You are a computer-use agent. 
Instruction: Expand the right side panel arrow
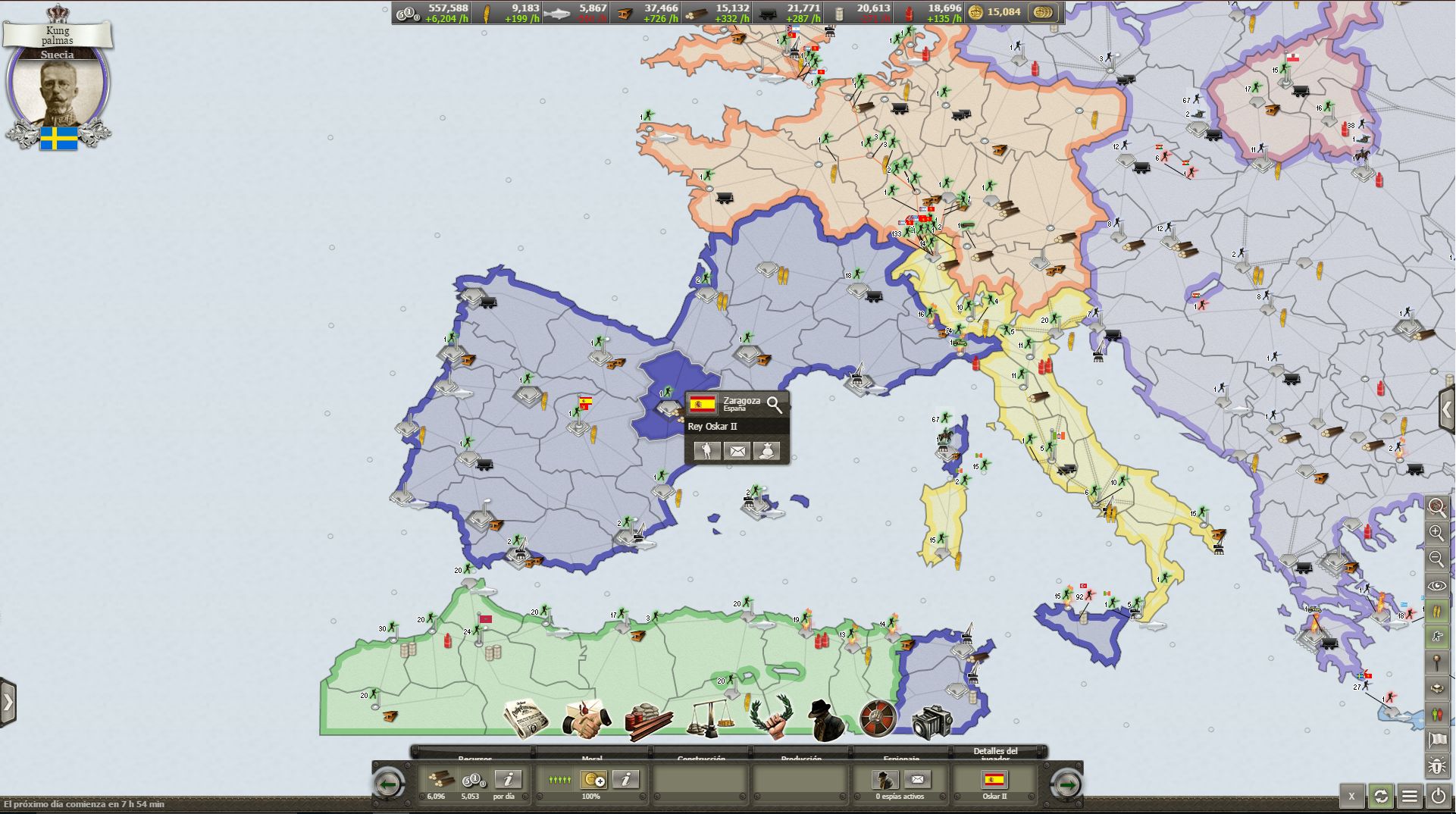[x=1447, y=410]
